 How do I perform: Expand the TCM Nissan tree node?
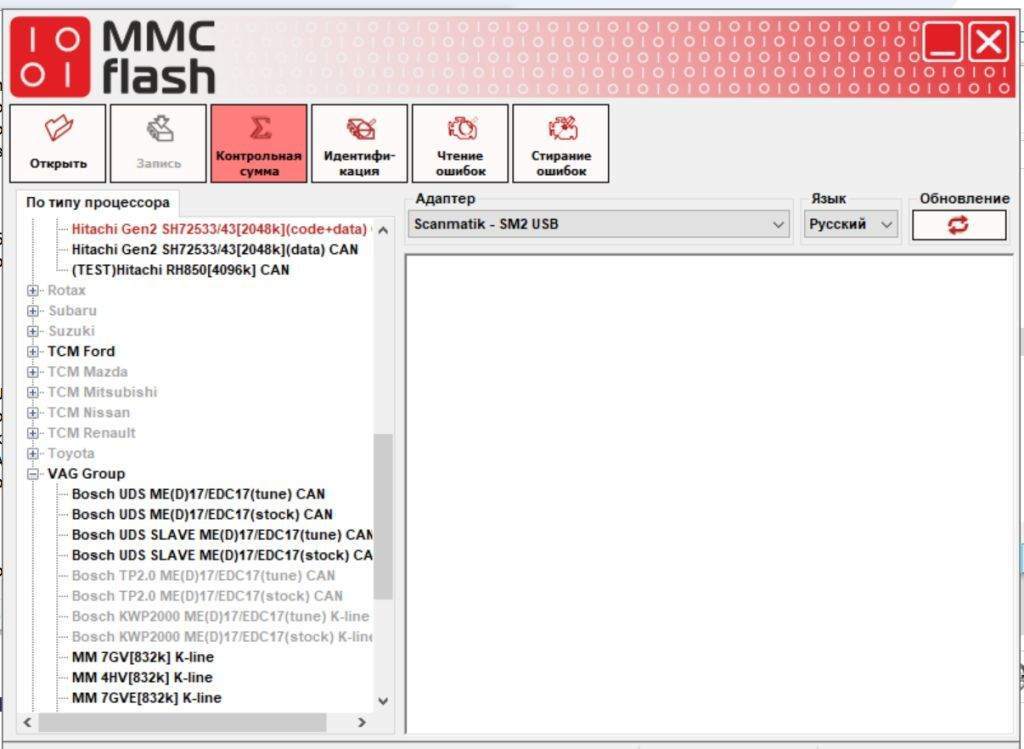(x=33, y=413)
